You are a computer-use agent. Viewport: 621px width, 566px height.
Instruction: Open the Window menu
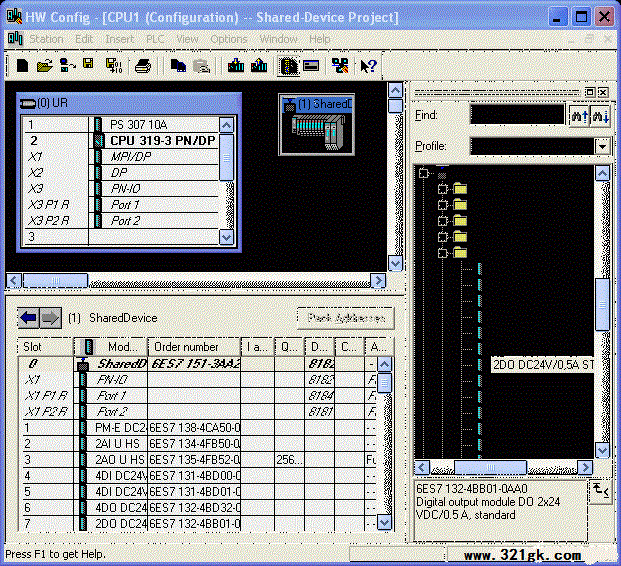tap(278, 39)
